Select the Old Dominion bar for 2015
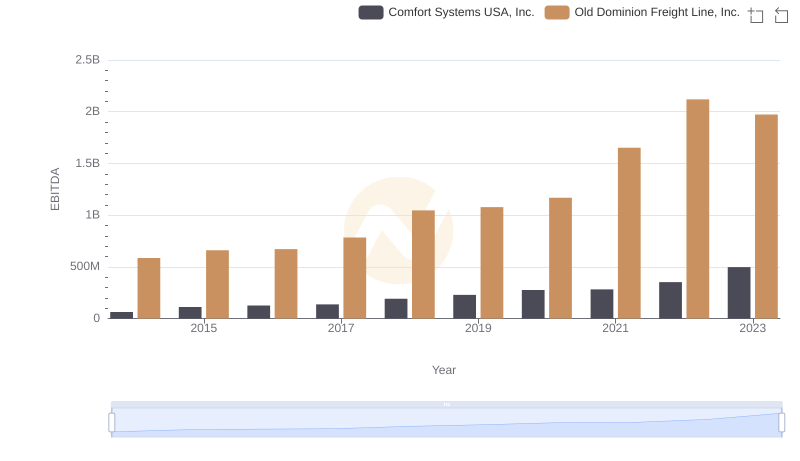 (x=217, y=285)
